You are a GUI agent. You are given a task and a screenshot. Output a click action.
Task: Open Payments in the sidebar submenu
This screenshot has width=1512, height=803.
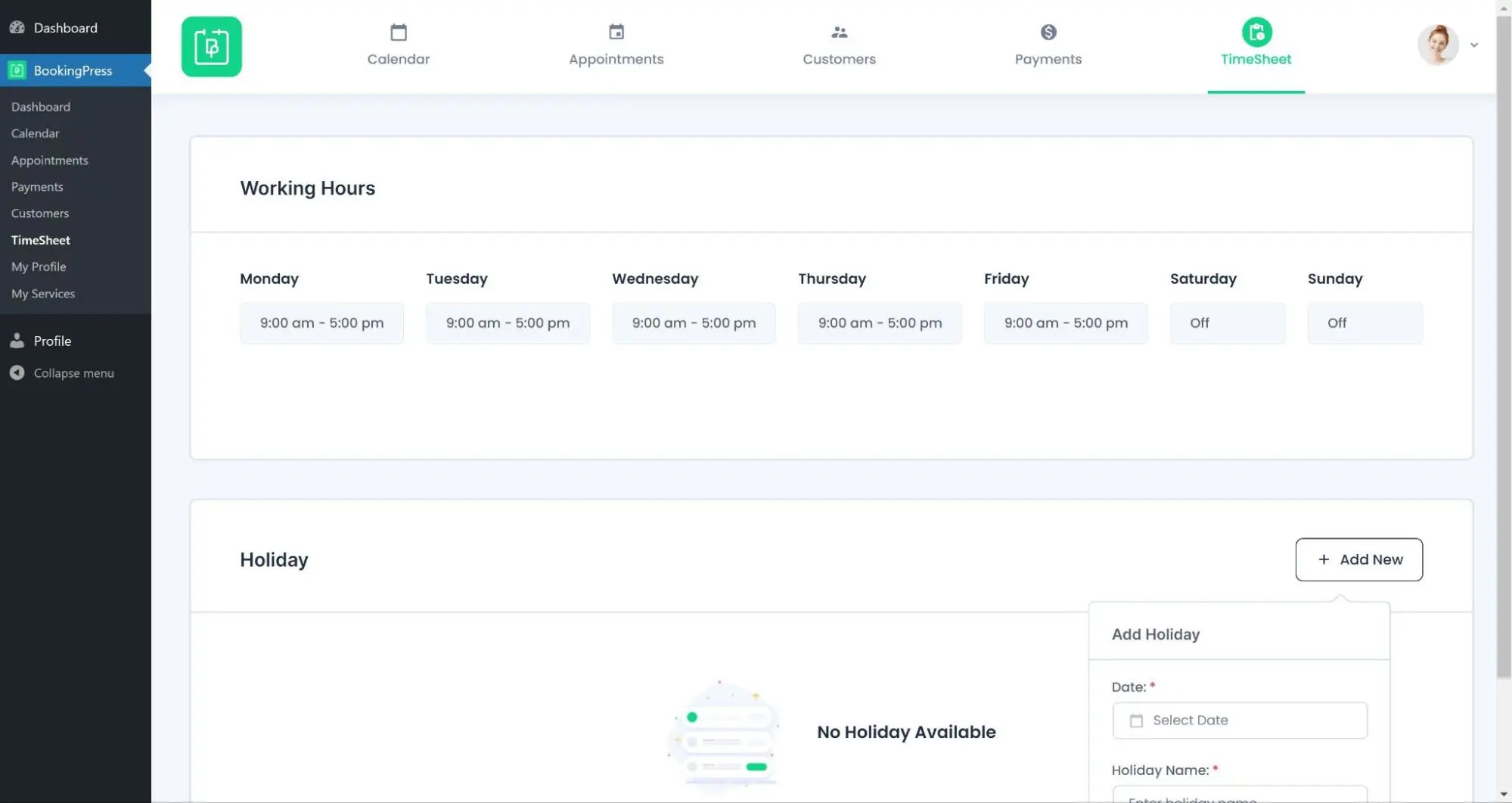coord(37,187)
